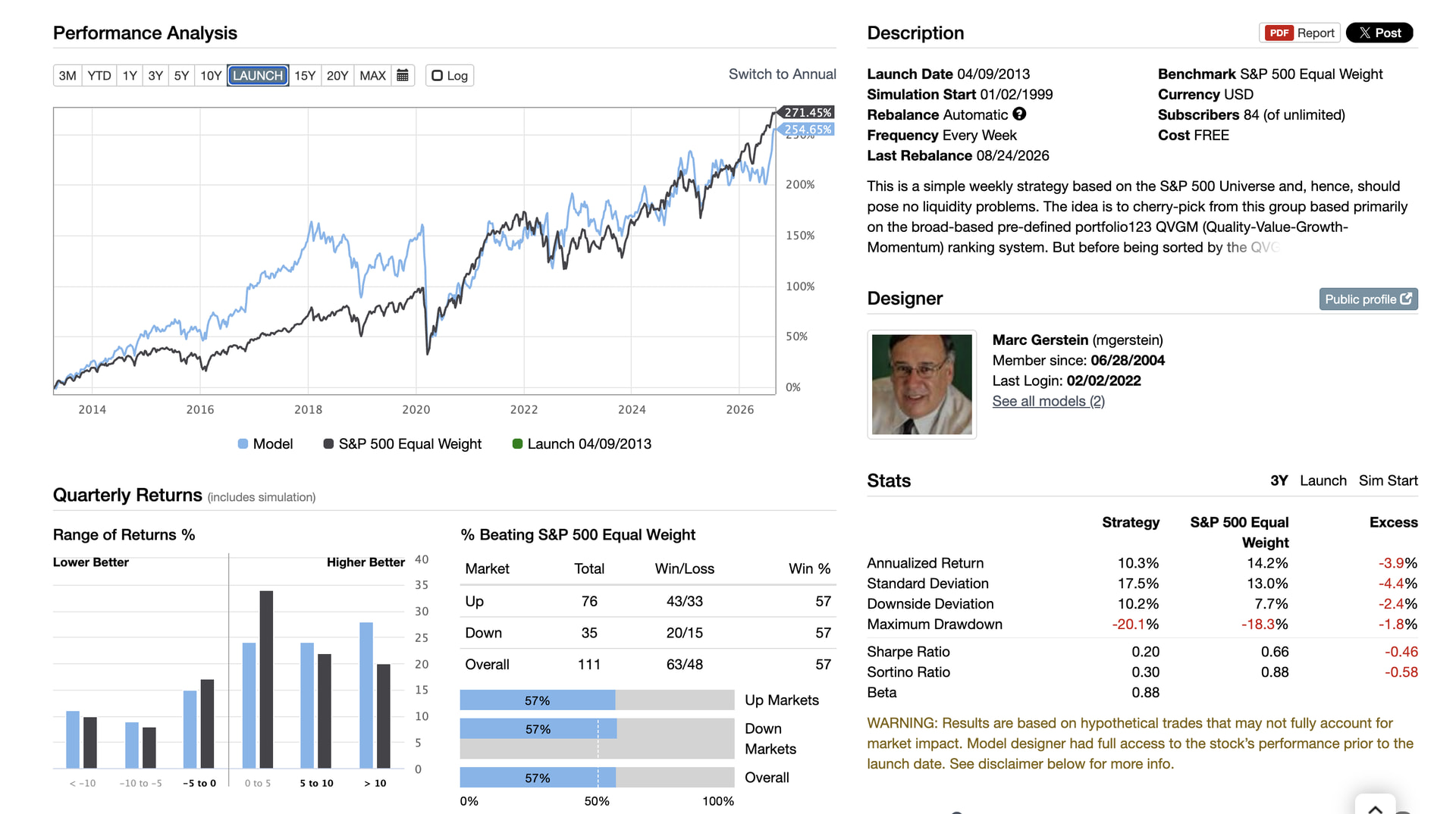
Task: Select the 3M time range
Action: [x=67, y=75]
